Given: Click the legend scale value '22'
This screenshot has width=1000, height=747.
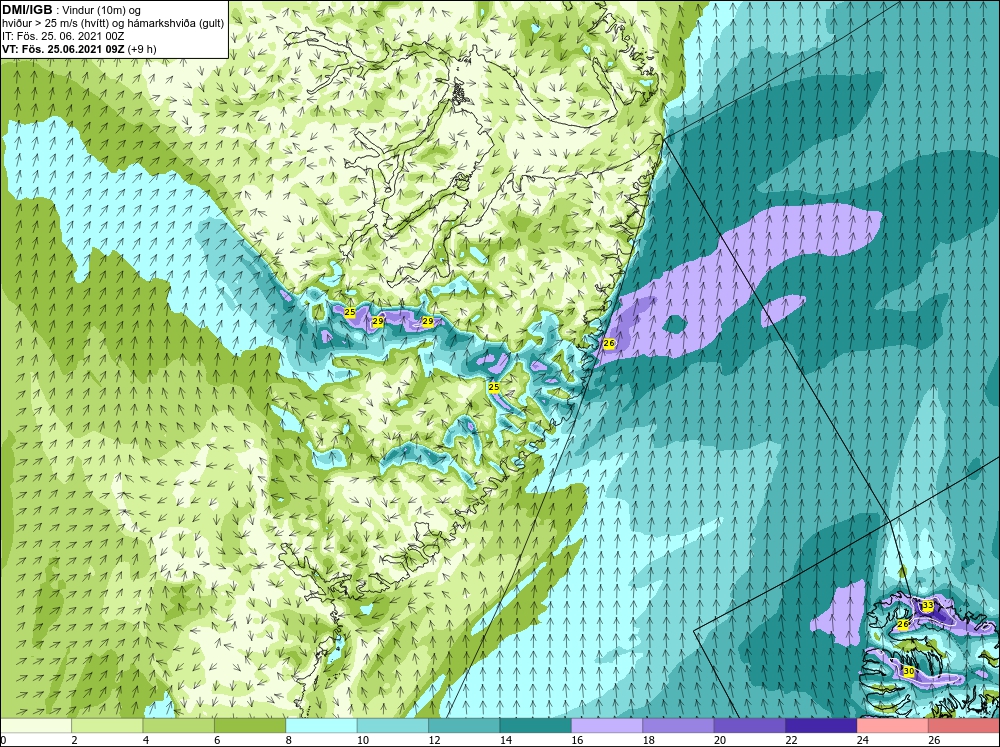Looking at the screenshot, I should [791, 740].
